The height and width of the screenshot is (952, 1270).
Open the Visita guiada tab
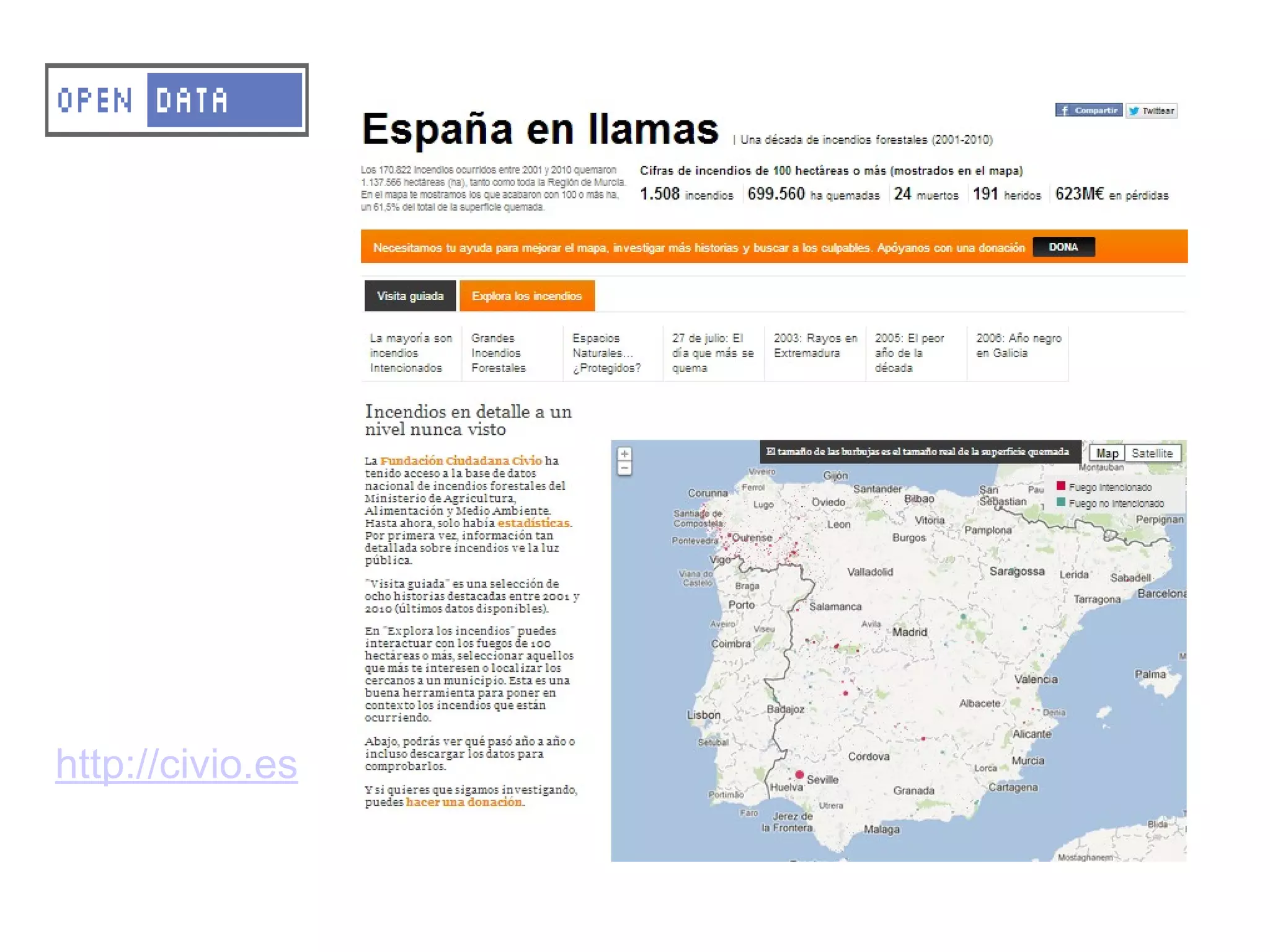pyautogui.click(x=410, y=296)
